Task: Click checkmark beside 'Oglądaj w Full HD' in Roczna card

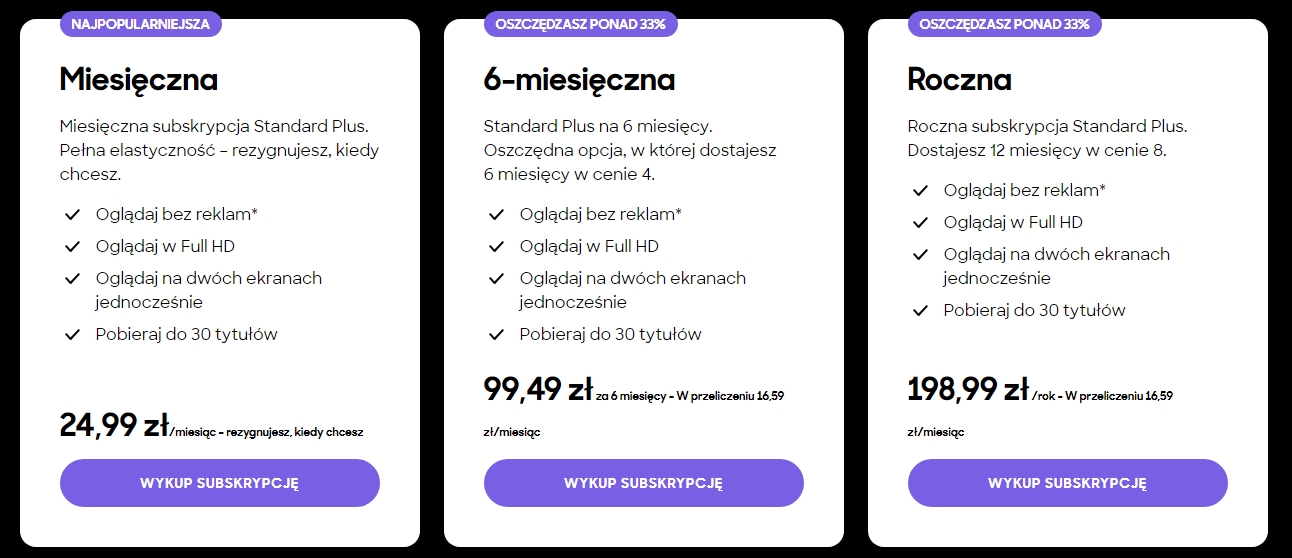Action: click(x=920, y=222)
